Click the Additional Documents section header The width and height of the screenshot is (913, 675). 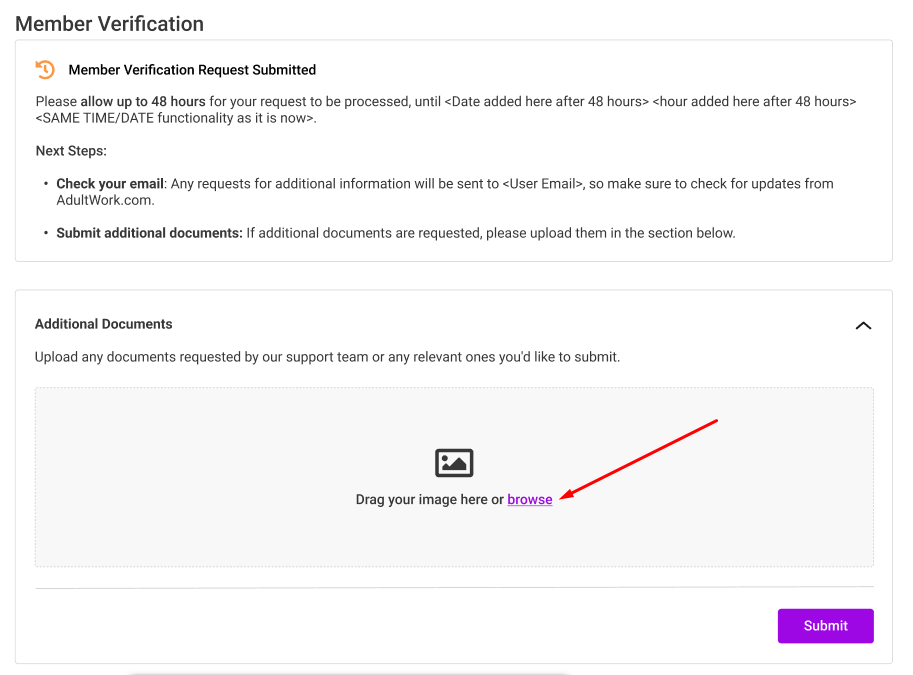[x=104, y=324]
